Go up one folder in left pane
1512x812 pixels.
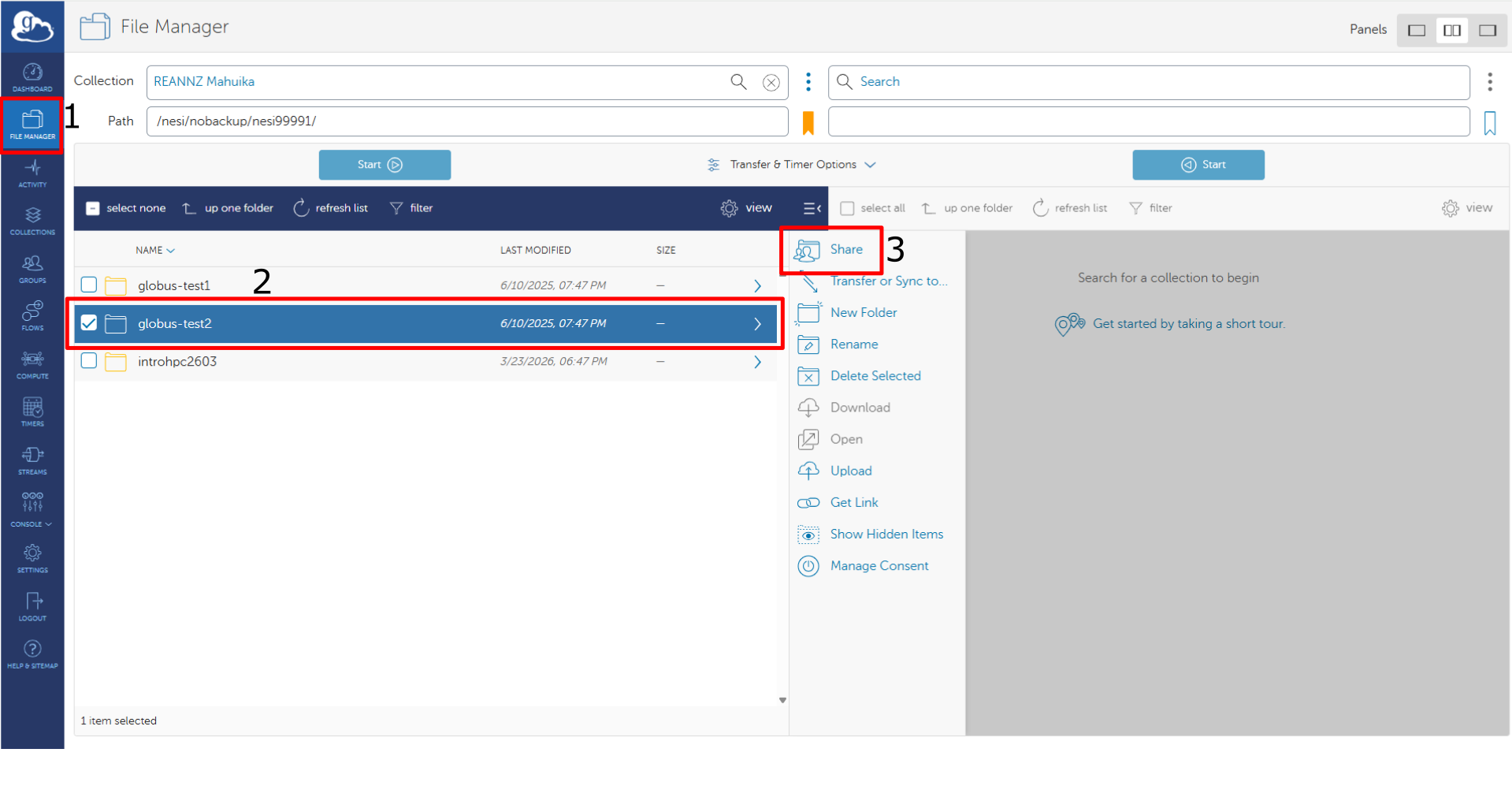(228, 208)
